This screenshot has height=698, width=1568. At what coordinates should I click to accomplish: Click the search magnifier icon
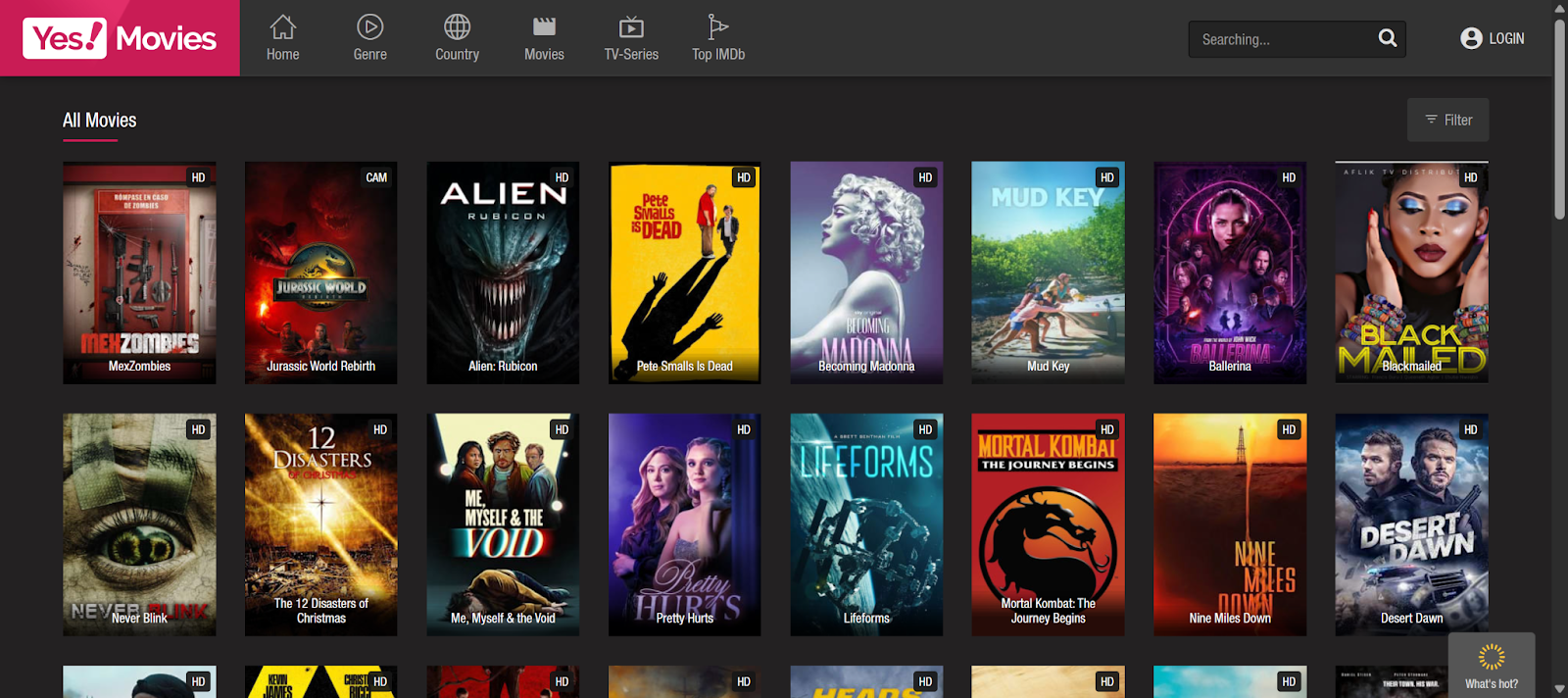coord(1388,38)
